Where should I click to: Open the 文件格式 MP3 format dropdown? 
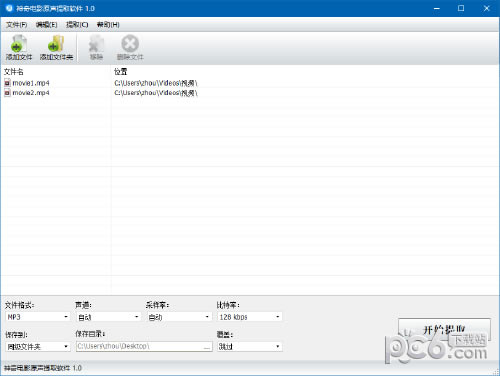click(x=37, y=317)
